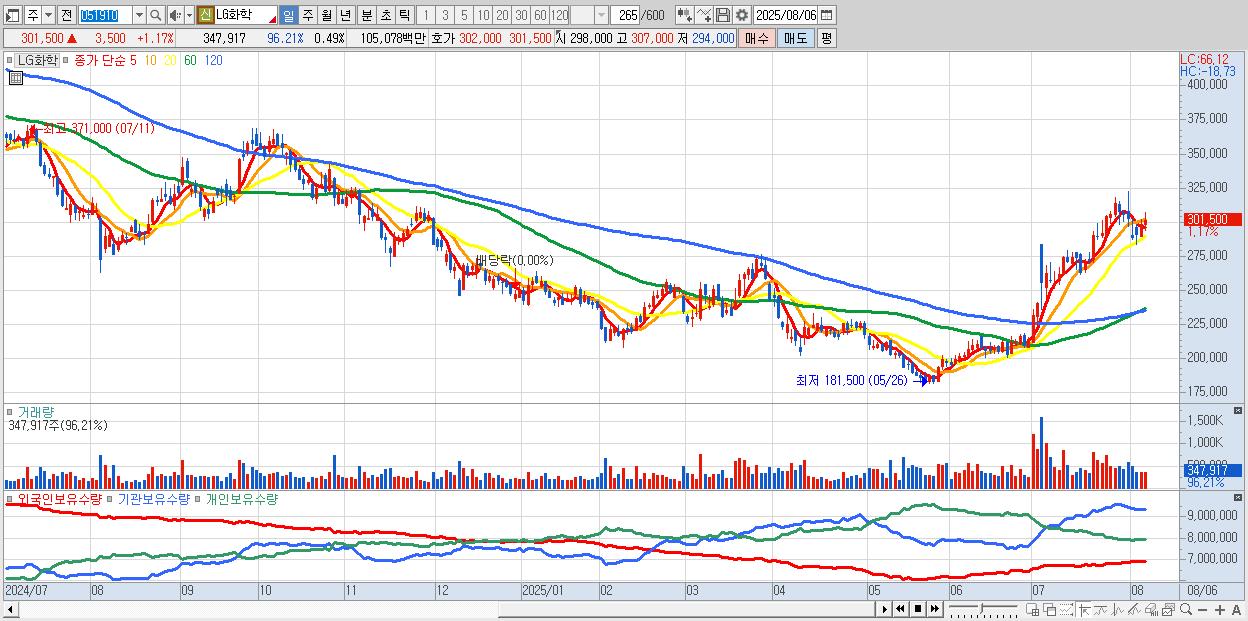
Task: Open stock search magnifier icon
Action: pos(156,16)
